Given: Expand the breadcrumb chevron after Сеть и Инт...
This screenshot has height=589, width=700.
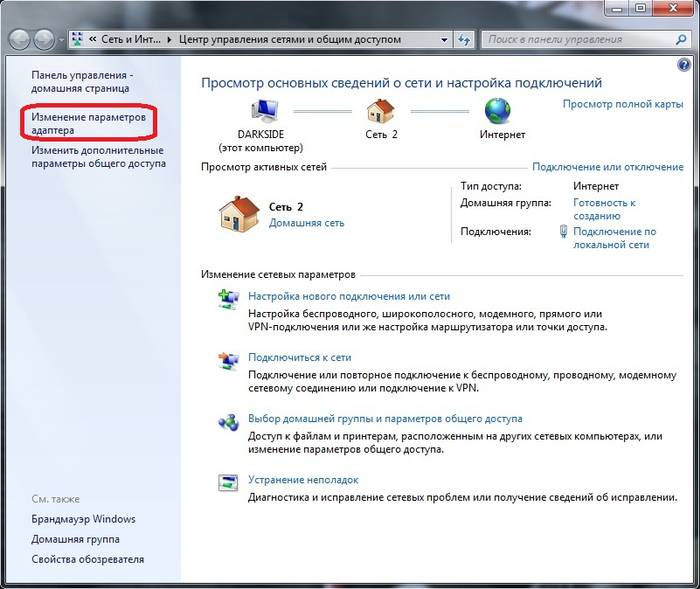Looking at the screenshot, I should (x=169, y=40).
